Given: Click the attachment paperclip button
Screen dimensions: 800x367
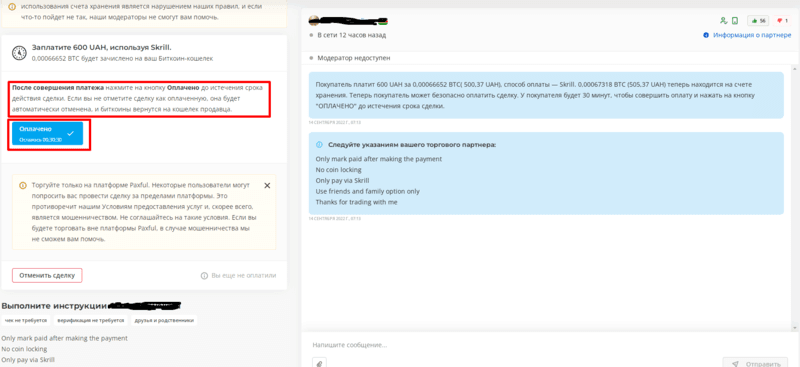Looking at the screenshot, I should click(x=319, y=363).
